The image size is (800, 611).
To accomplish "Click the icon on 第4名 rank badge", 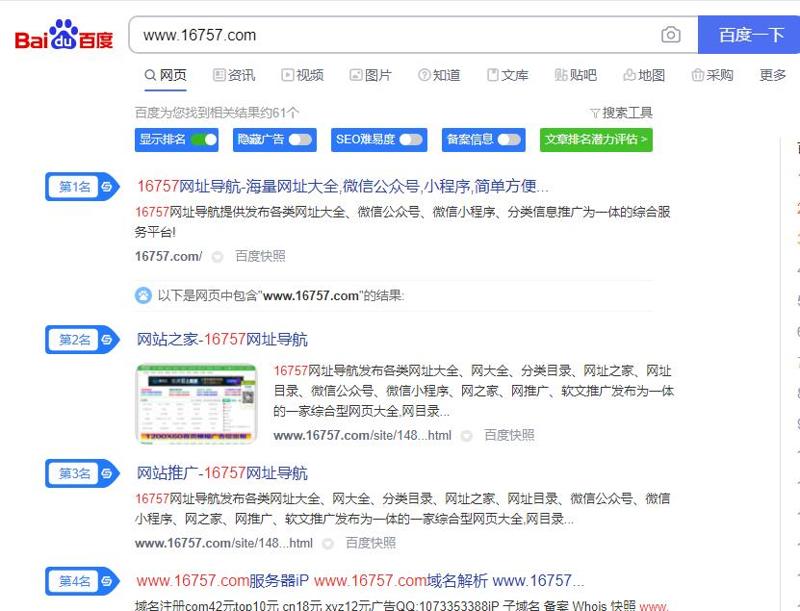I will click(x=106, y=581).
